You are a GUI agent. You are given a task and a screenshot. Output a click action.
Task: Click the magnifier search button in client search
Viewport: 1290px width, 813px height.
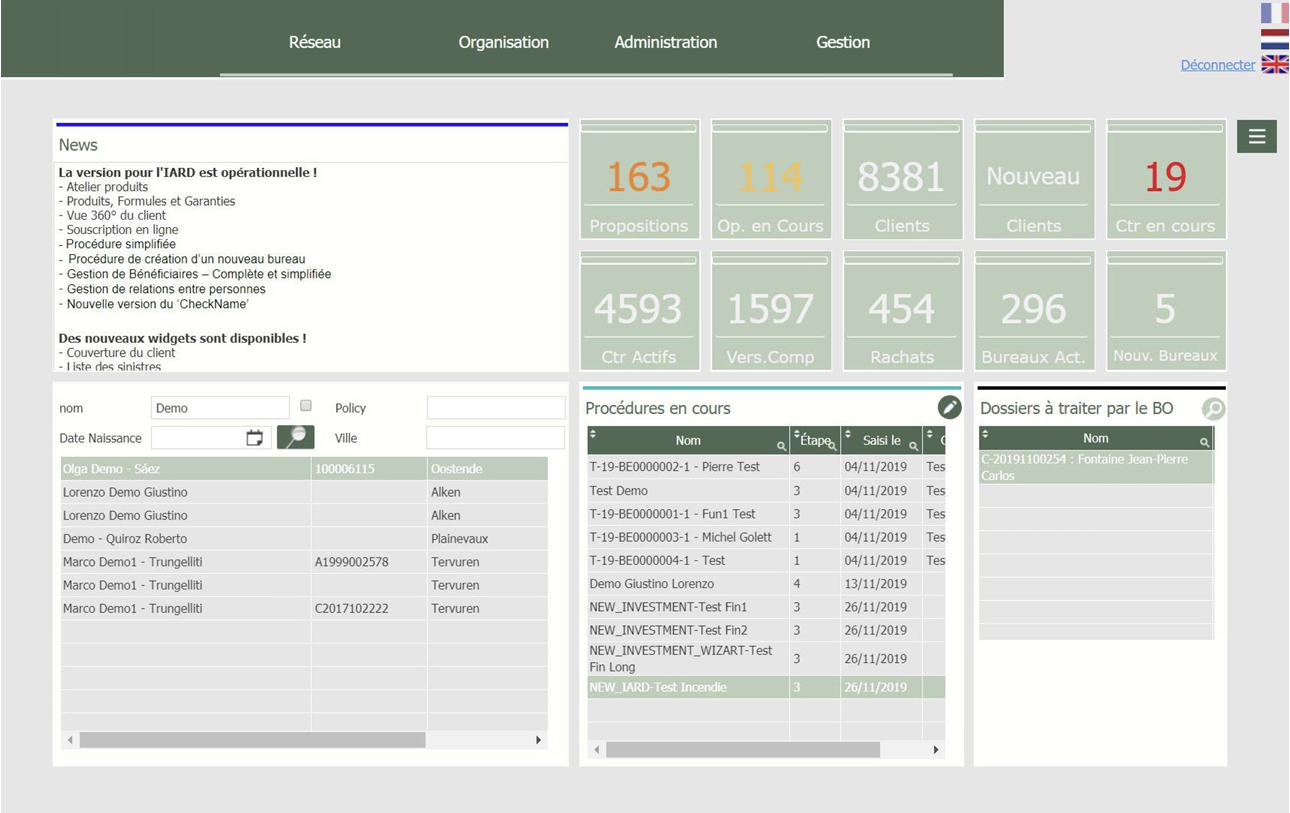tap(295, 437)
